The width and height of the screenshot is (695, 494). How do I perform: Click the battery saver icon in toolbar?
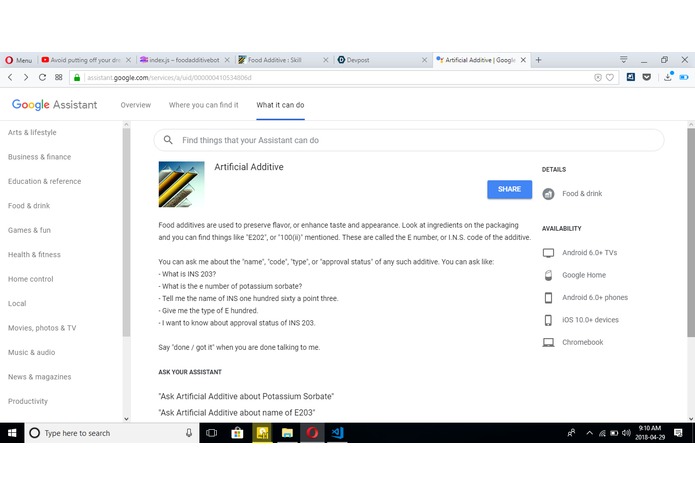pyautogui.click(x=684, y=77)
